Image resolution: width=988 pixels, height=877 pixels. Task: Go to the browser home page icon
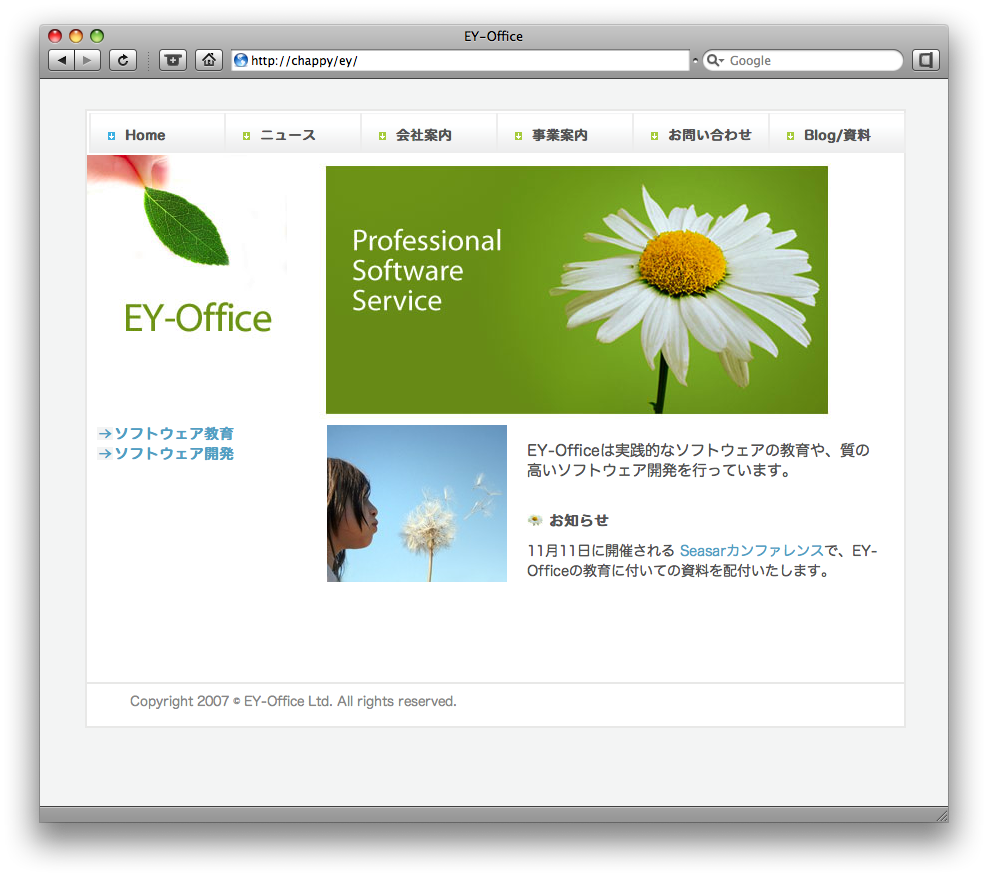pos(209,60)
